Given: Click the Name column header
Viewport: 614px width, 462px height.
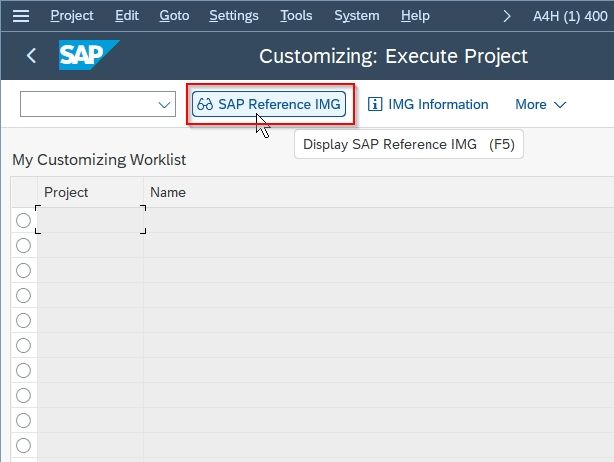Looking at the screenshot, I should 168,192.
